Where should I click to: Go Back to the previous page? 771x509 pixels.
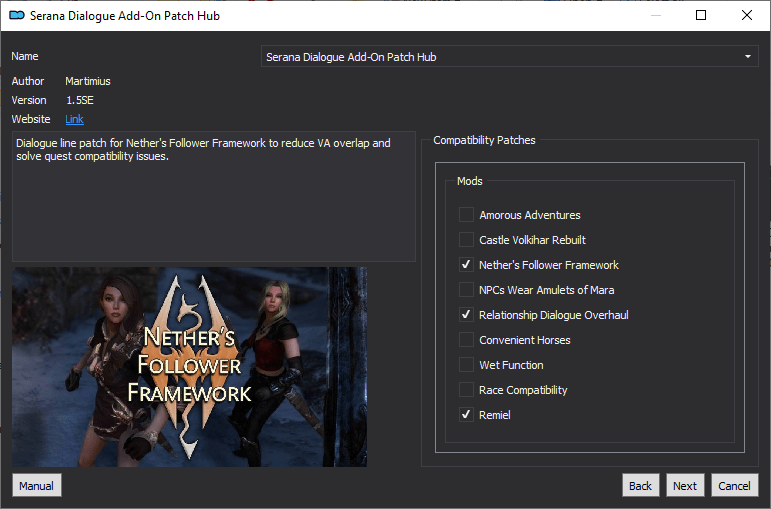pos(640,486)
